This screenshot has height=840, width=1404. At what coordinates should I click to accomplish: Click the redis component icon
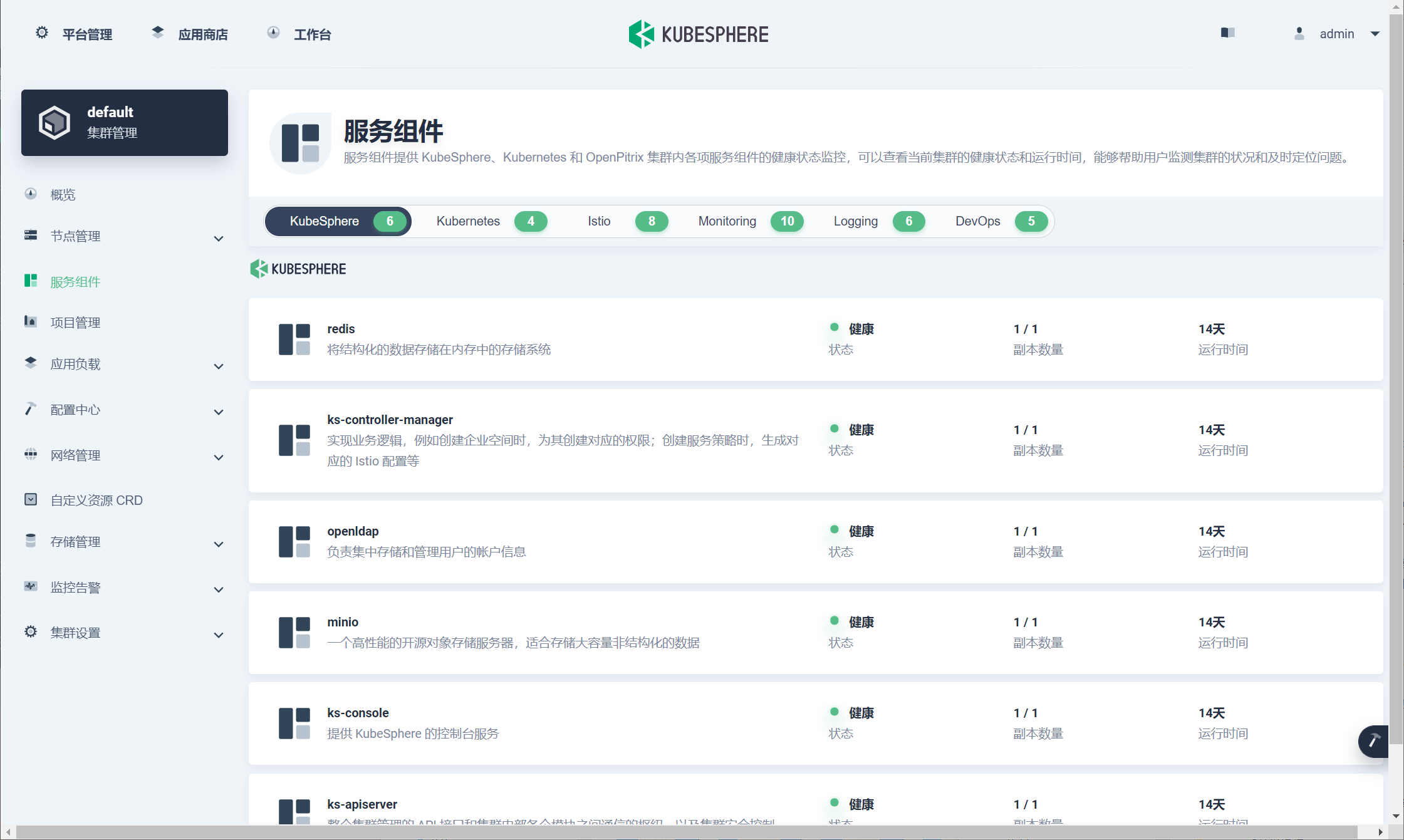(294, 340)
